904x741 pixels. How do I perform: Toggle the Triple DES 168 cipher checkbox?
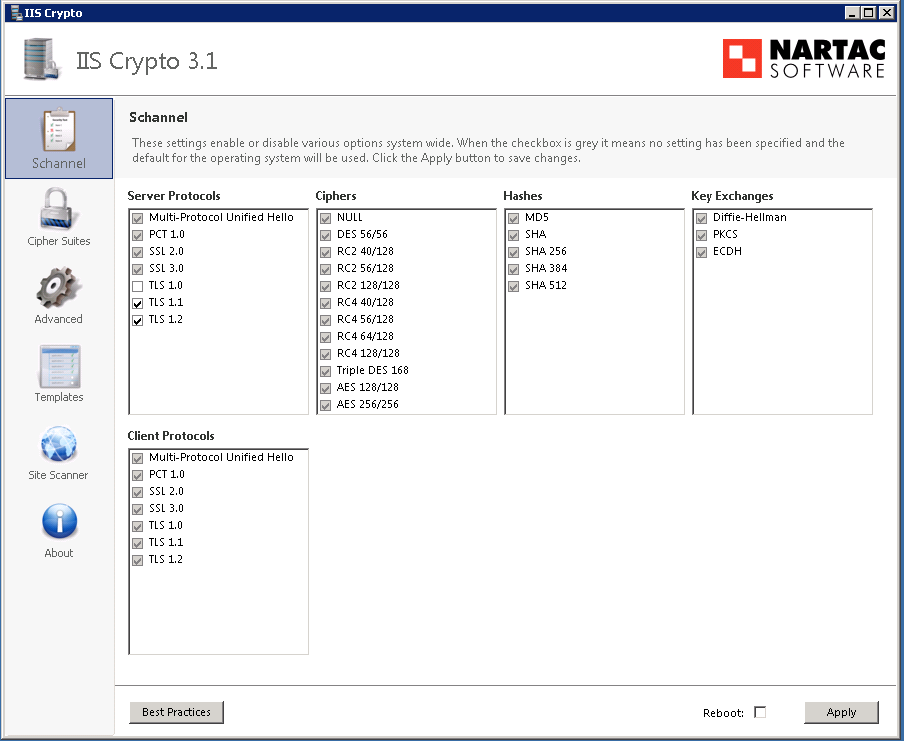[x=326, y=371]
